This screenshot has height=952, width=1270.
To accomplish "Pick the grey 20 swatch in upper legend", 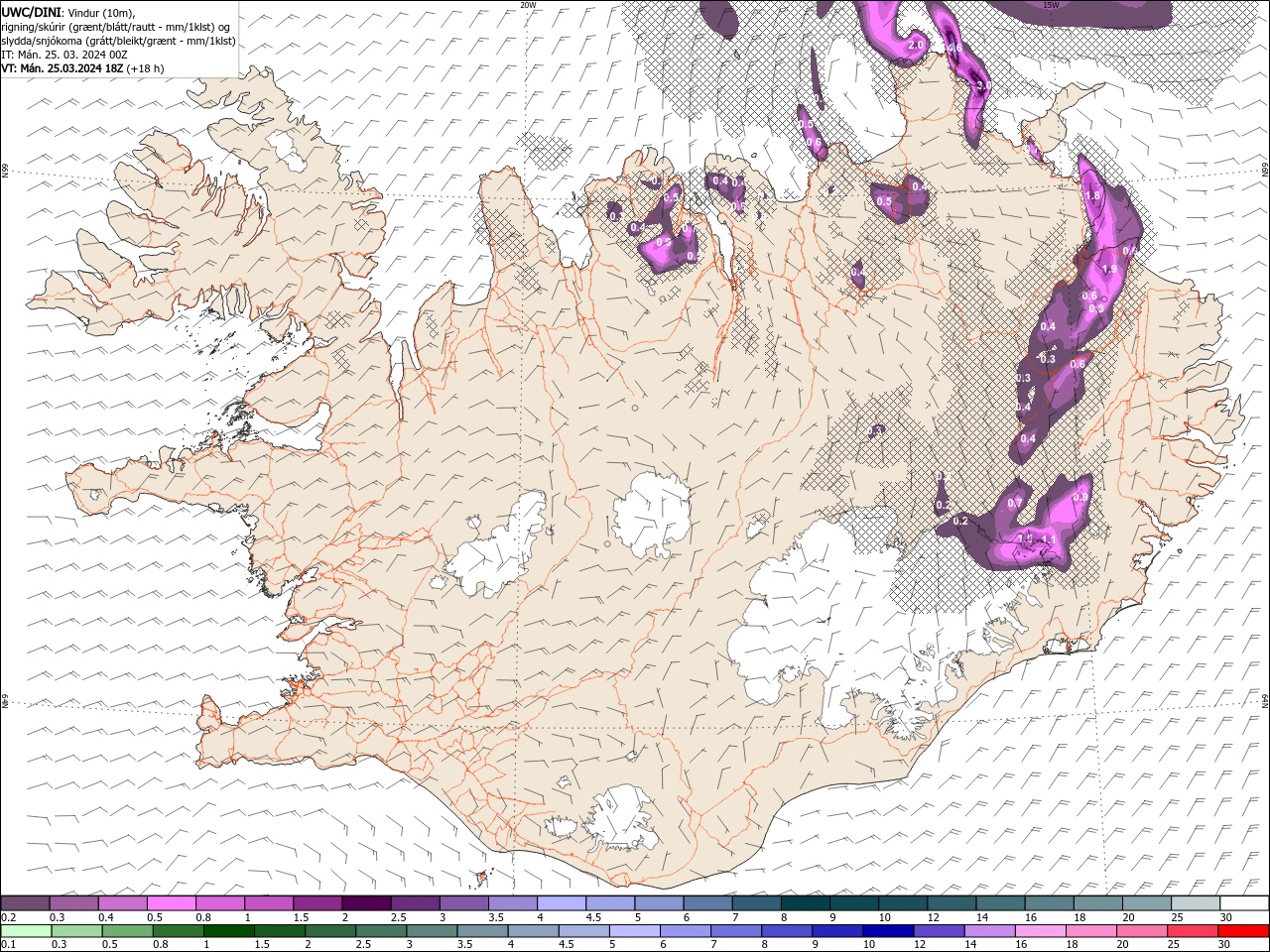I will click(x=1147, y=903).
